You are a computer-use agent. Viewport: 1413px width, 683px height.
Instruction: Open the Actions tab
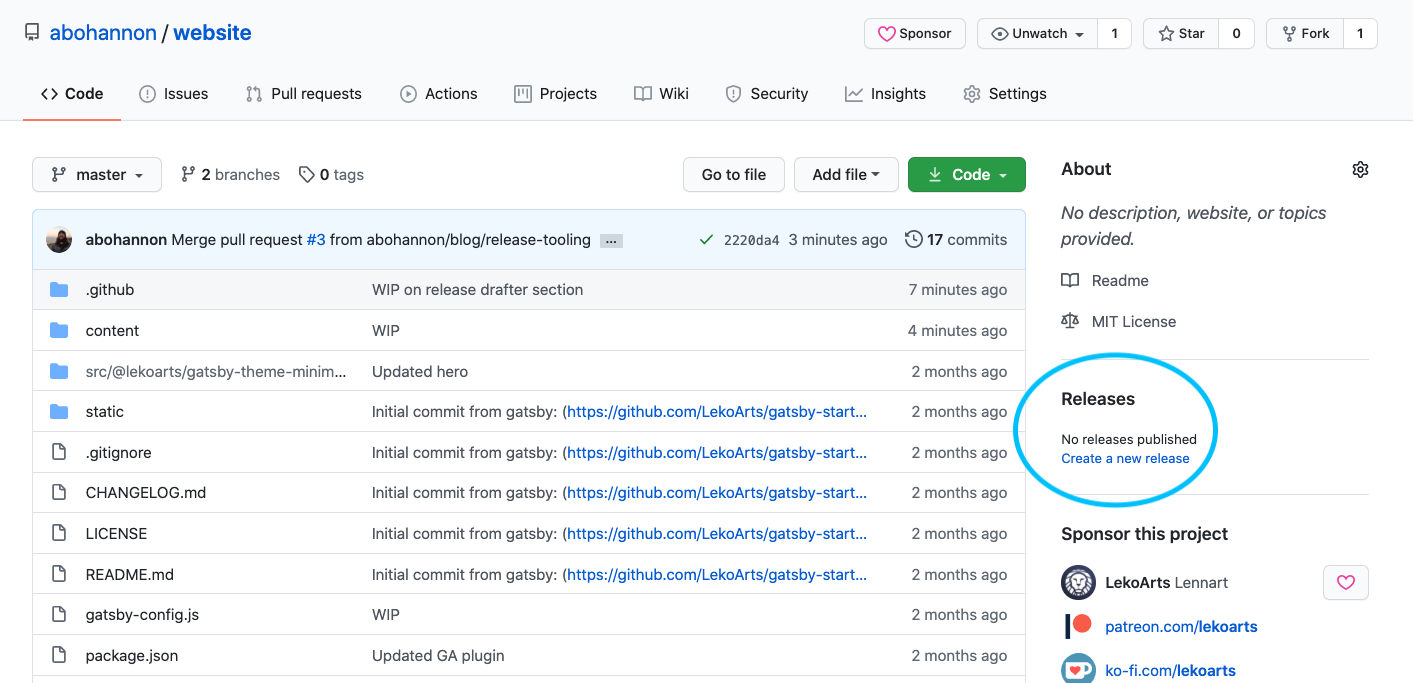(439, 93)
